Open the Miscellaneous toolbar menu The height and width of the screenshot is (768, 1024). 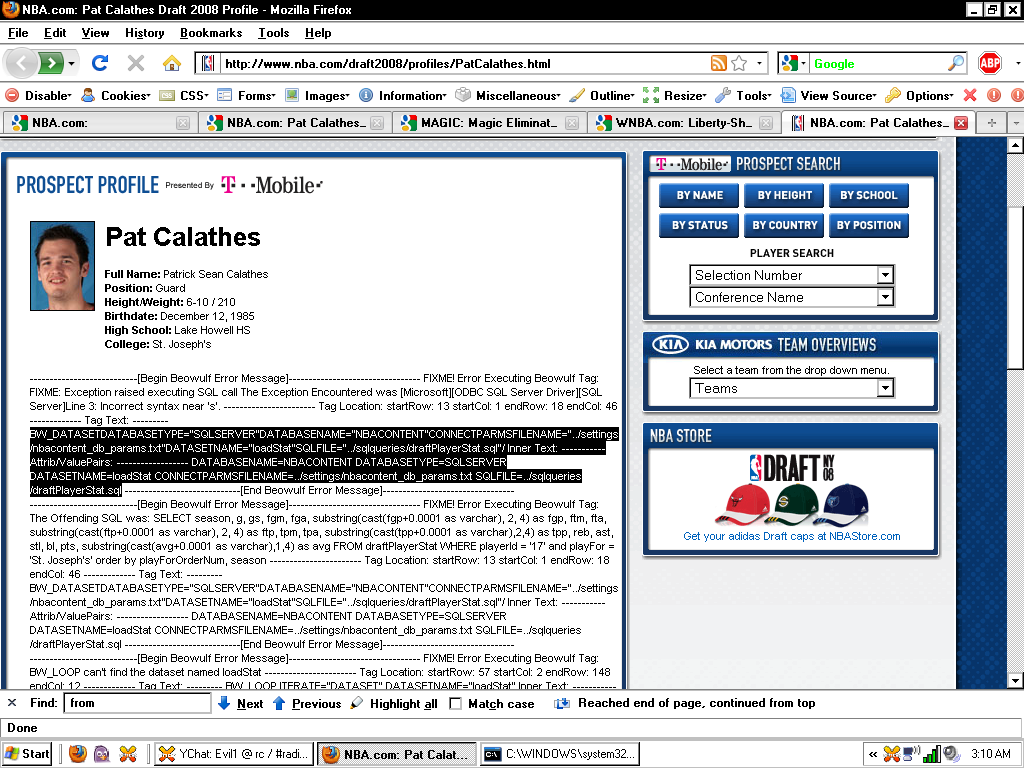click(507, 95)
